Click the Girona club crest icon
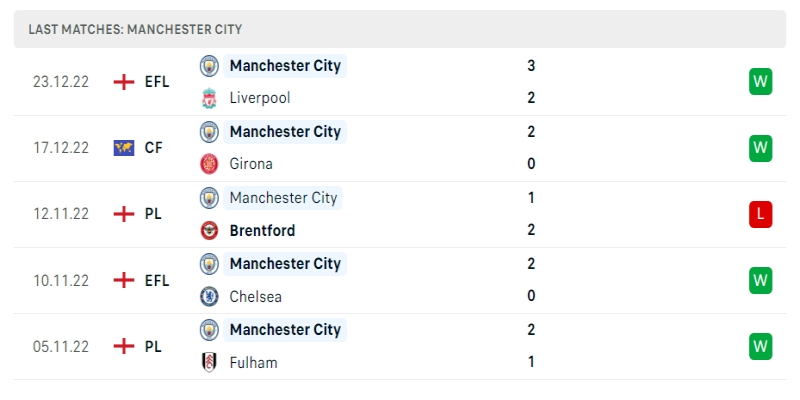Screen dimensions: 800x400 (209, 164)
